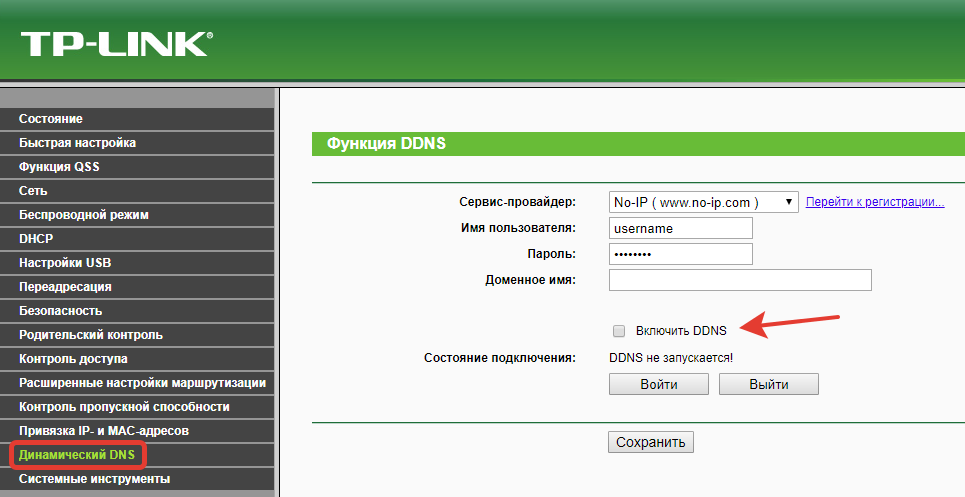The image size is (965, 497).
Task: Go to DHCP settings
Action: pos(36,239)
